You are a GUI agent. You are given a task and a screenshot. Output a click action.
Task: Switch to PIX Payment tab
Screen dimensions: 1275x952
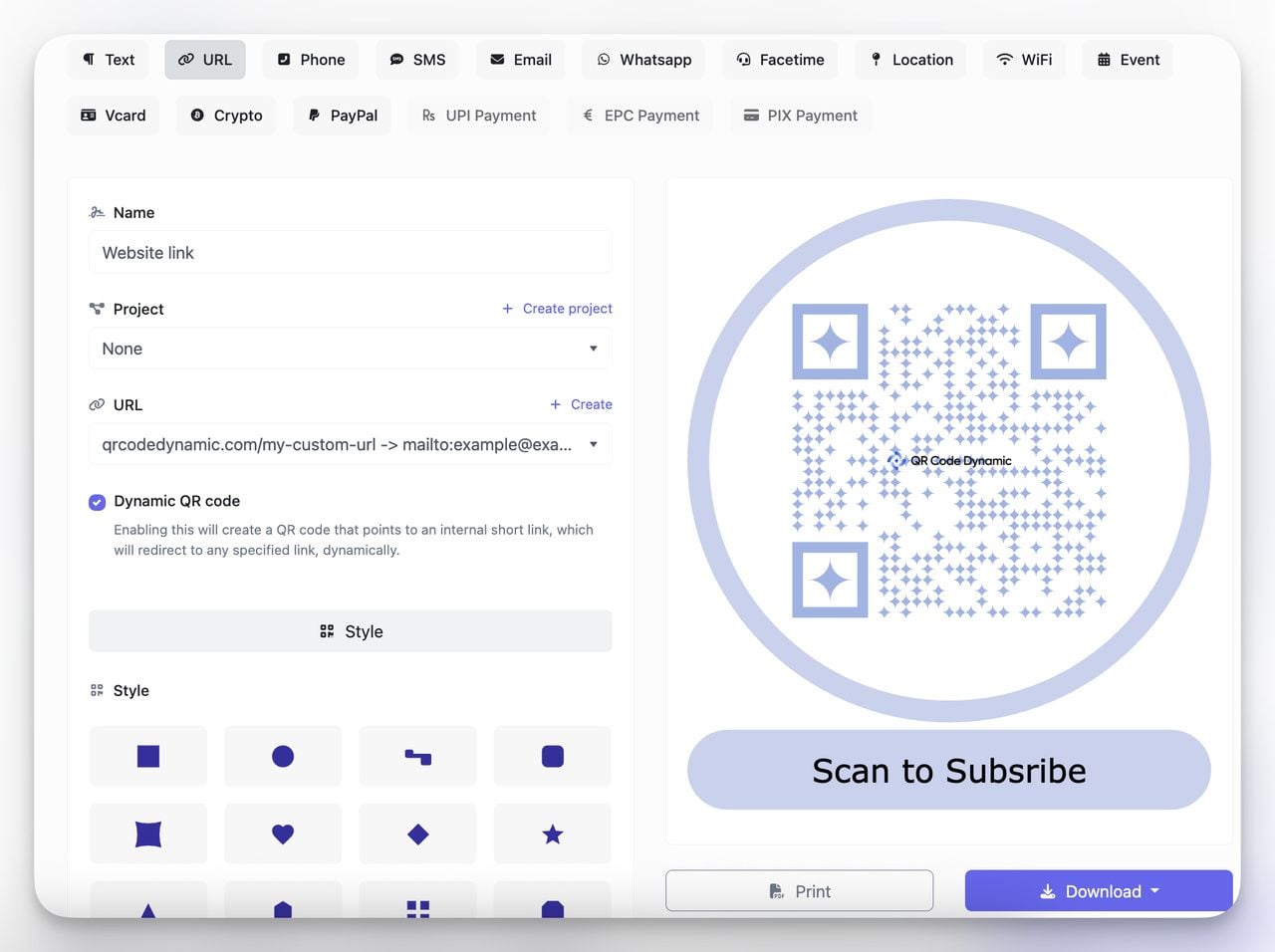[800, 116]
